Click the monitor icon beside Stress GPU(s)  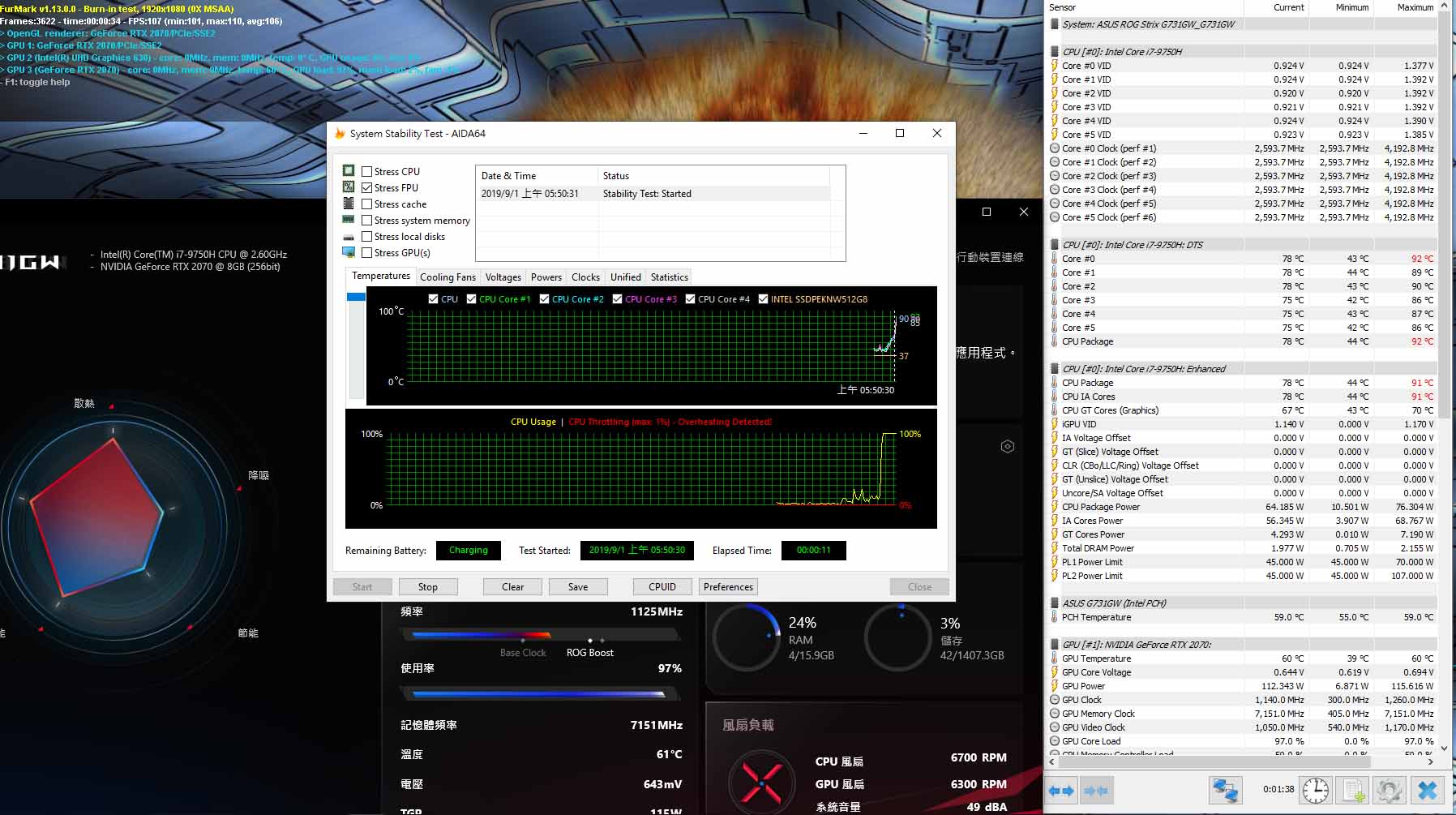[349, 252]
